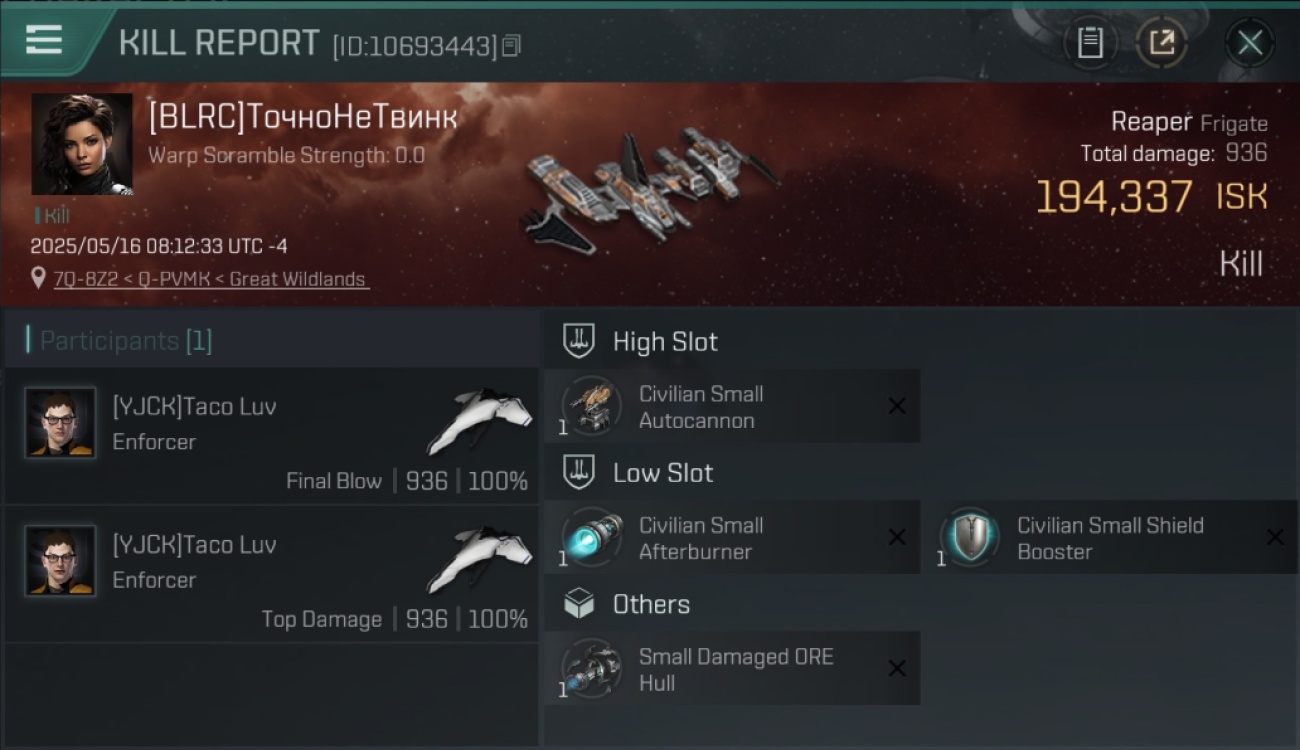
Task: Open the Top Damage Taco Luv entry
Action: (272, 574)
